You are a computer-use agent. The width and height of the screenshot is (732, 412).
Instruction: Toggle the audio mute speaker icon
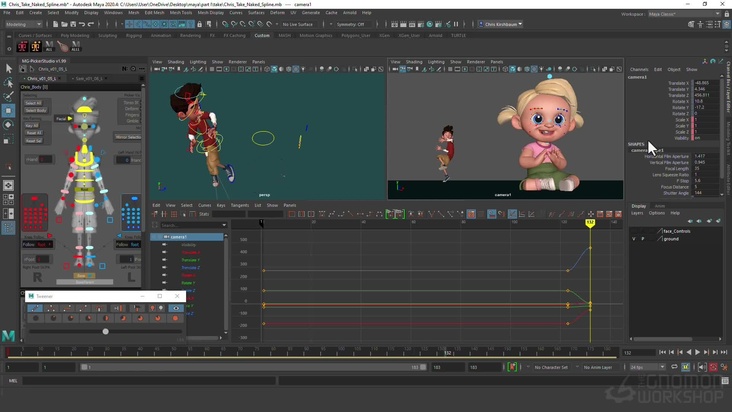click(702, 367)
